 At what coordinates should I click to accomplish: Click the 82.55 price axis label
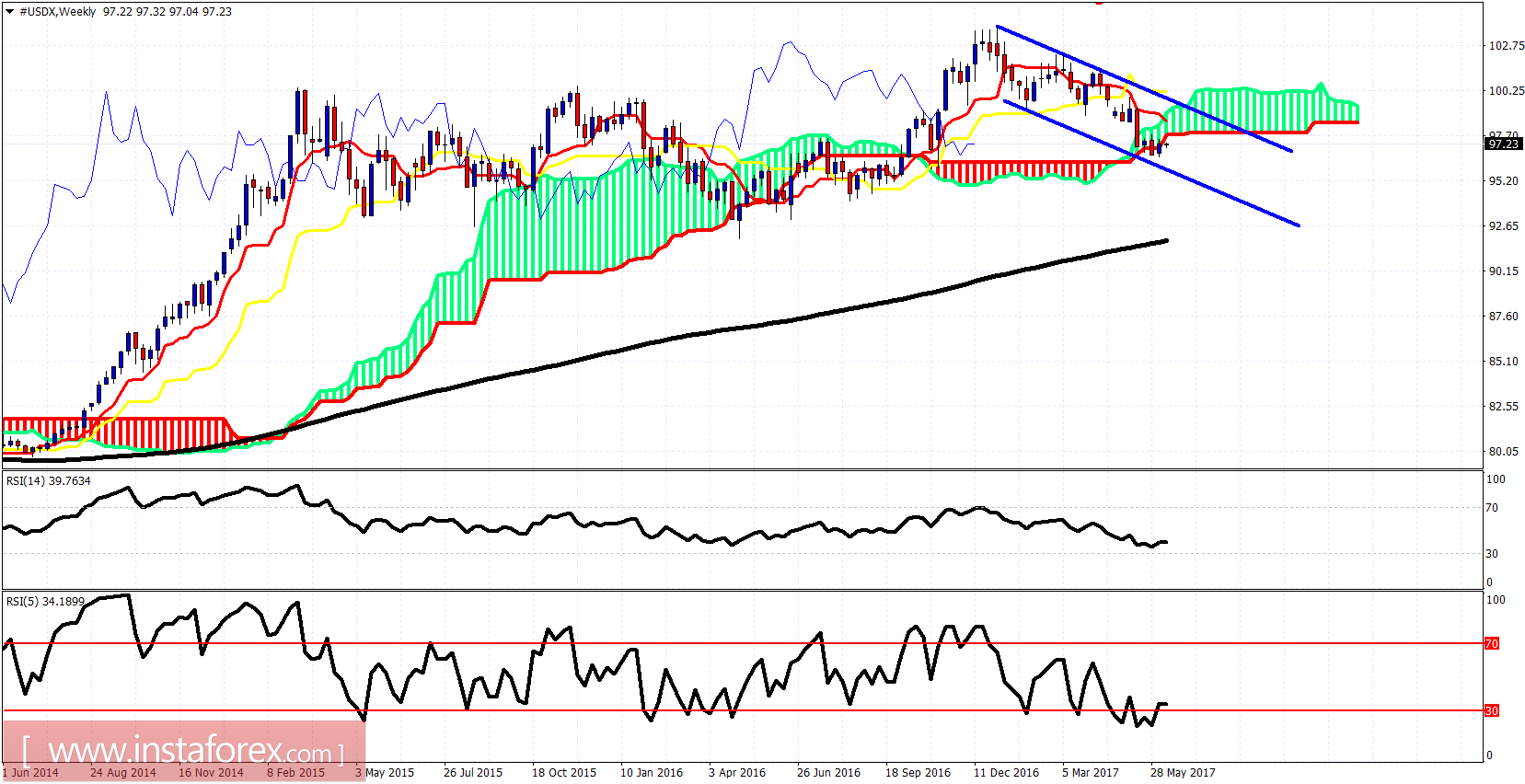[1503, 407]
